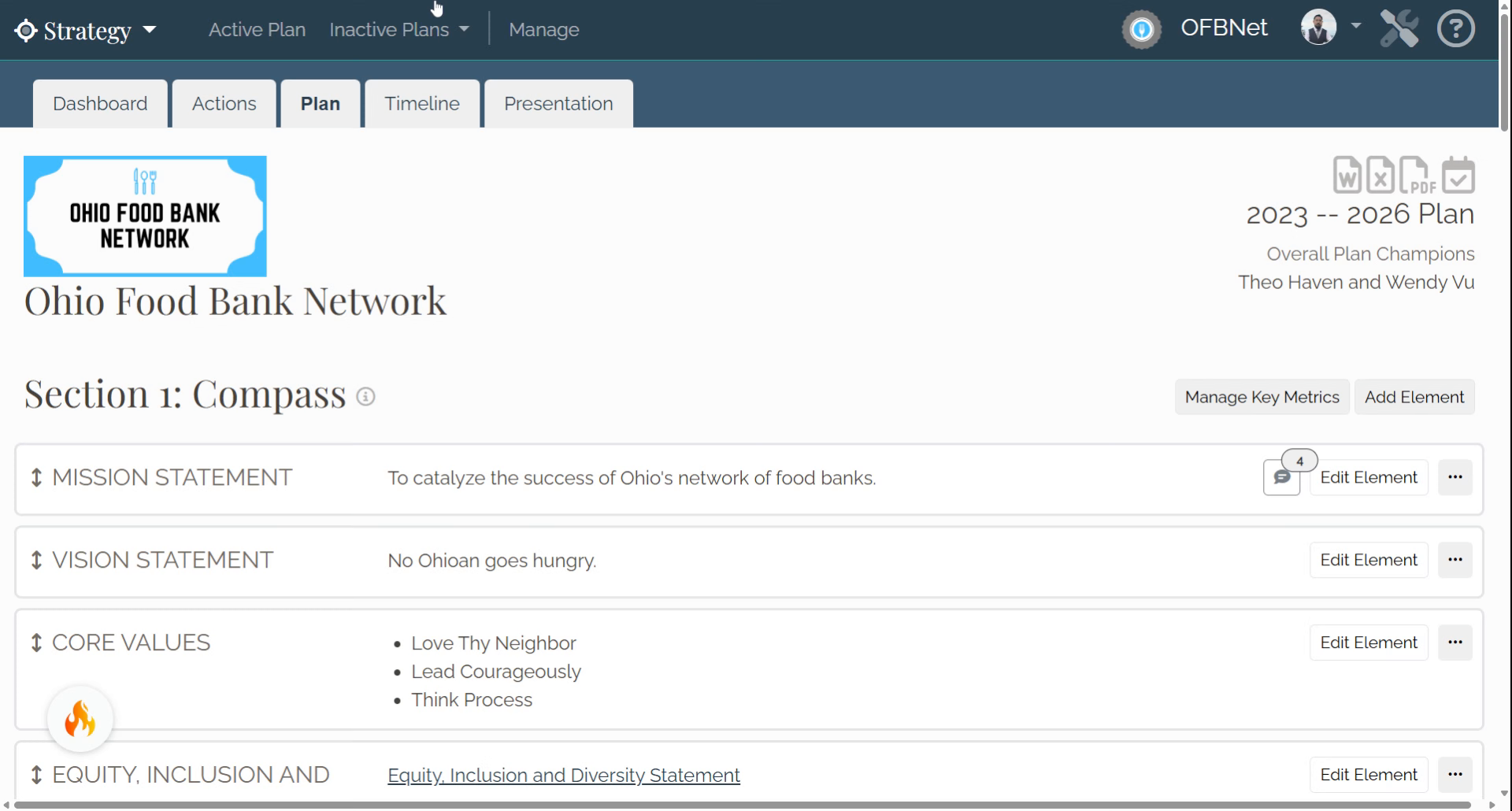Click the mission statement description text

pos(632,478)
